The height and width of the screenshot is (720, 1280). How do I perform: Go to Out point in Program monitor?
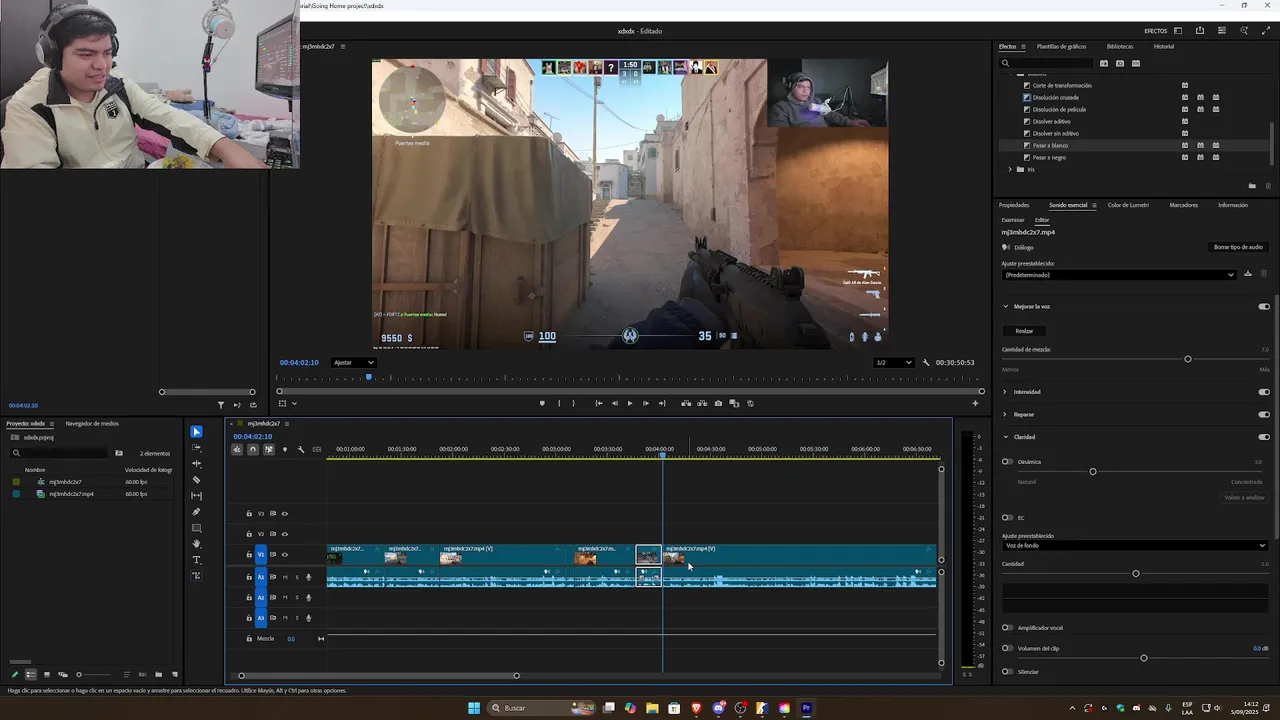pos(661,403)
